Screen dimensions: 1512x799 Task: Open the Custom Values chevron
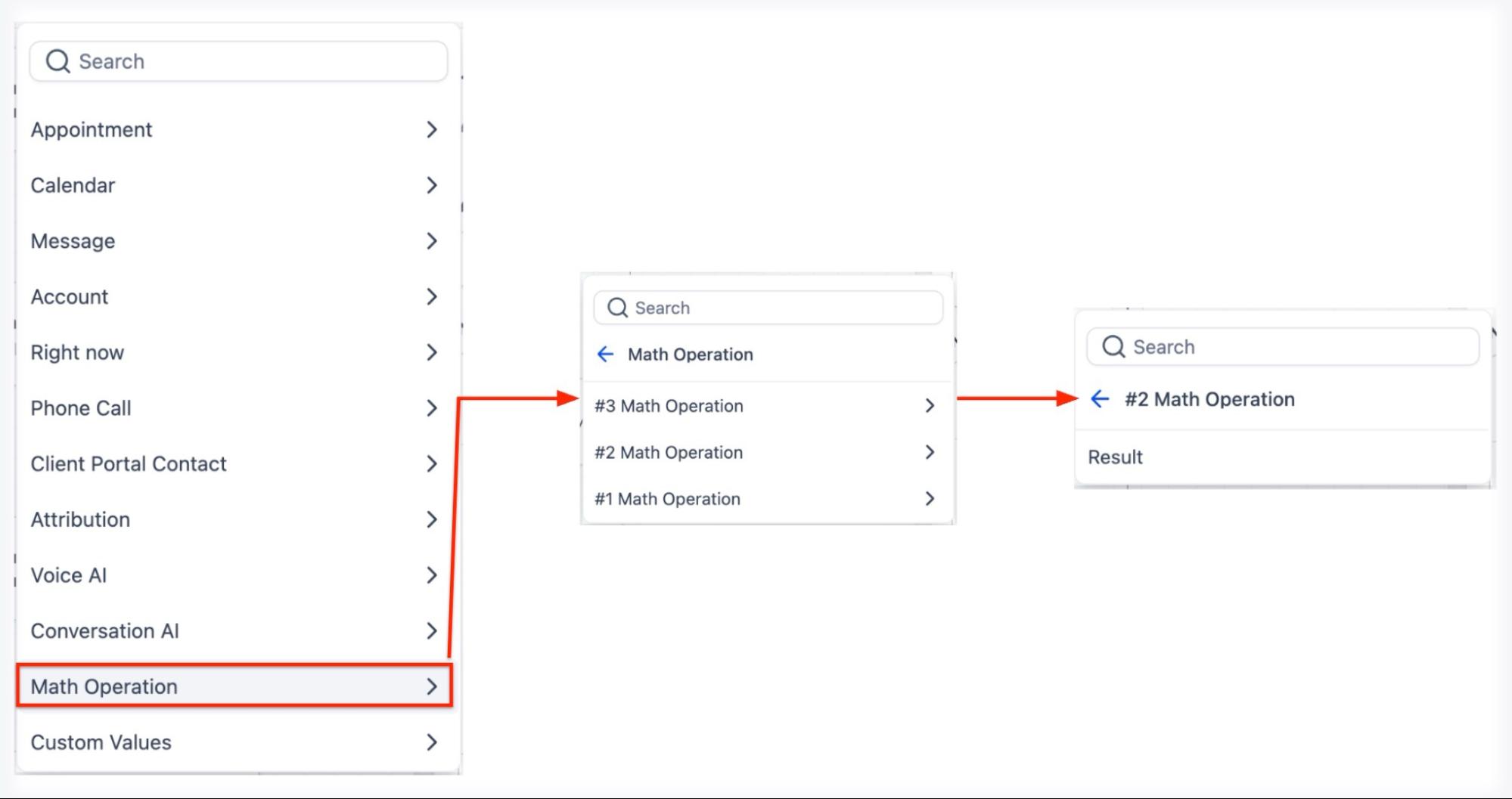432,742
